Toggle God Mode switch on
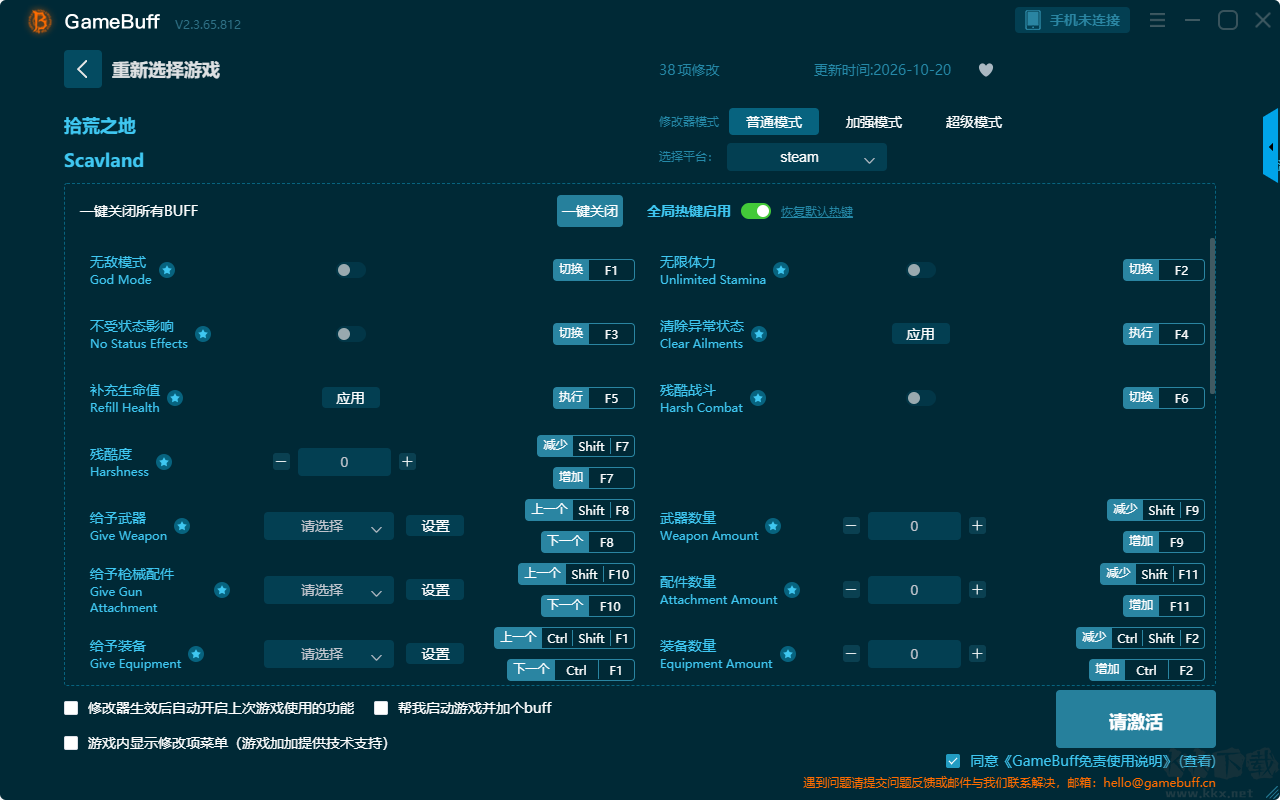1280x800 pixels. click(x=350, y=270)
